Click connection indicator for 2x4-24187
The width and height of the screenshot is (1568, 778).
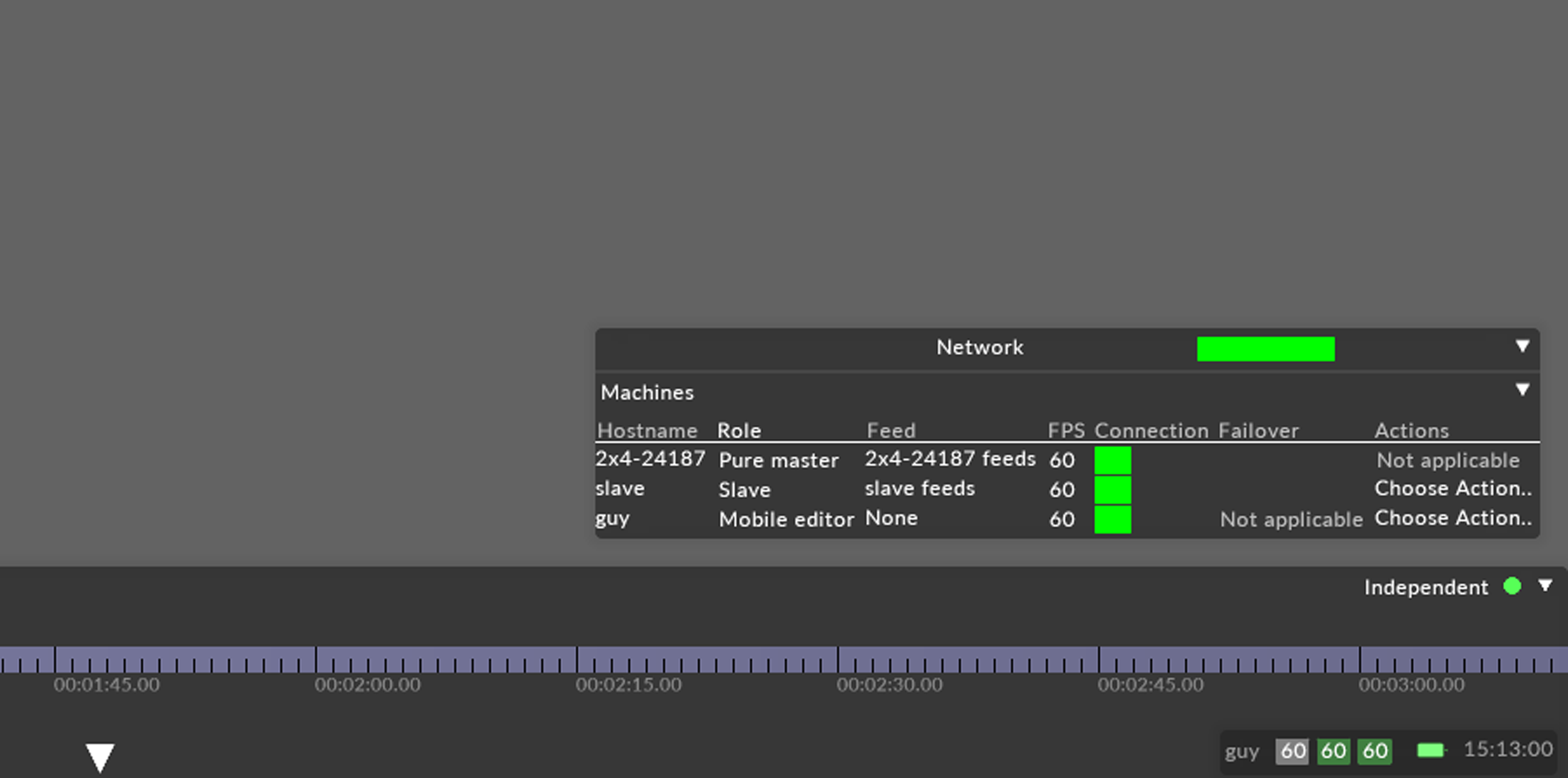pos(1112,461)
